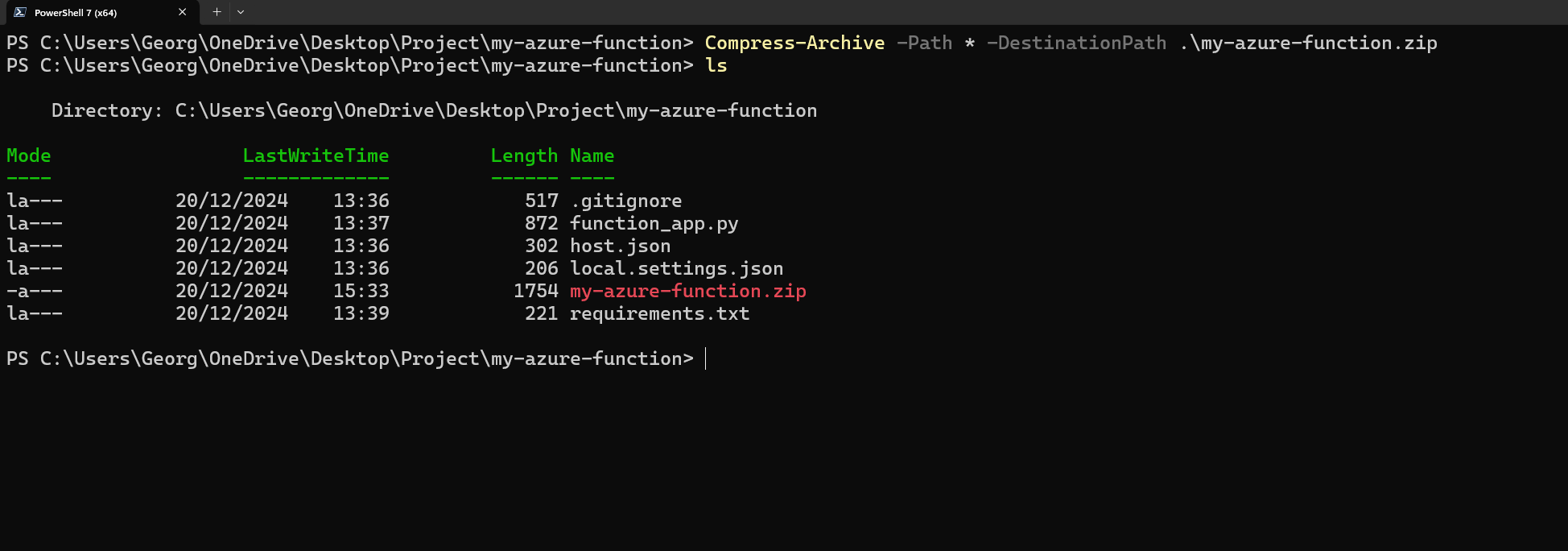The height and width of the screenshot is (551, 1568).
Task: Click the blinking cursor at the prompt
Action: pos(706,358)
